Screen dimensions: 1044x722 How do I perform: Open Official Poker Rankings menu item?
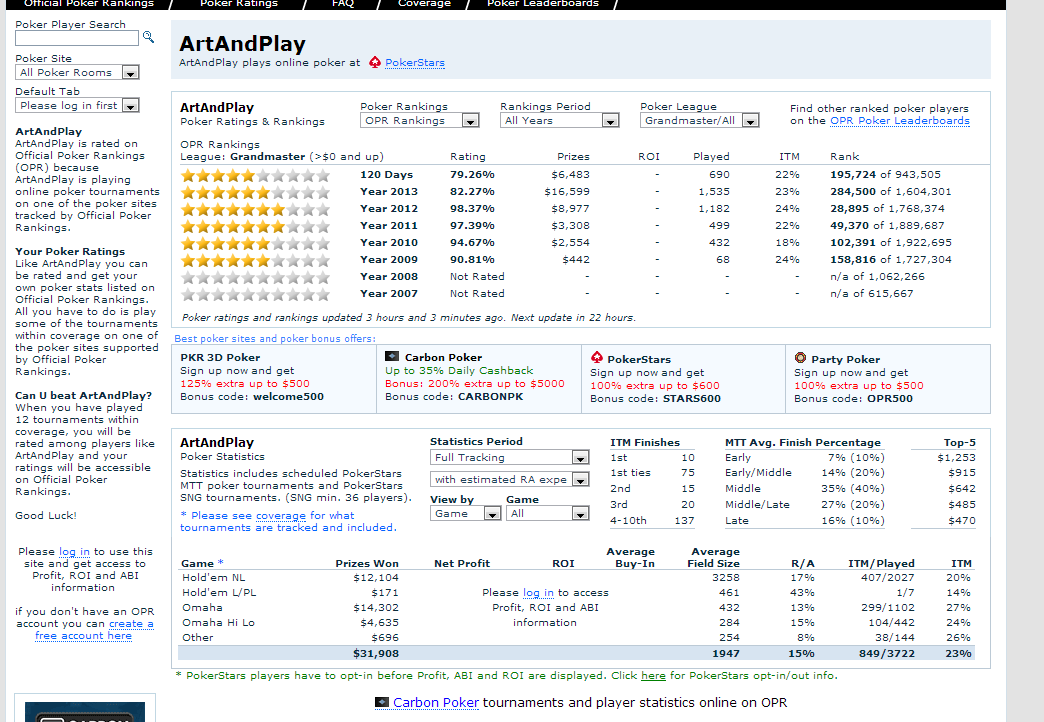click(89, 3)
